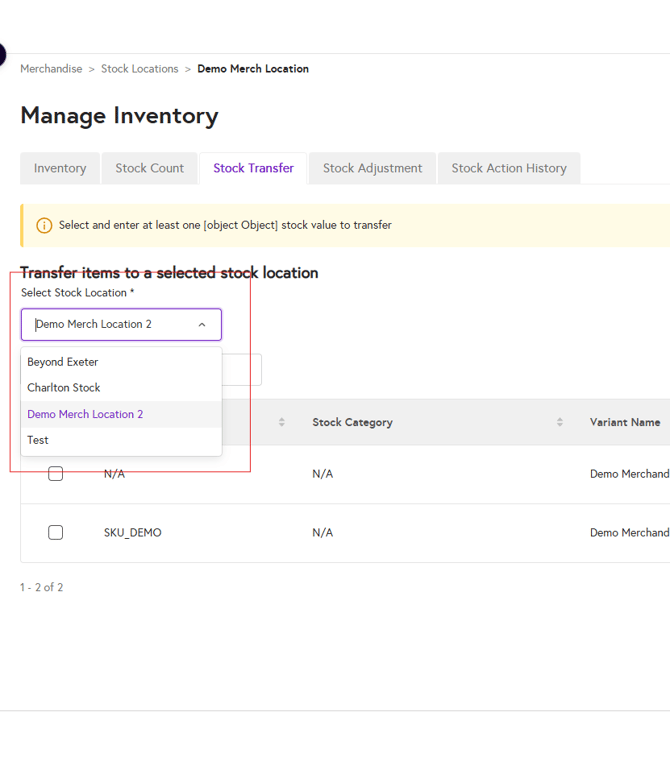670x766 pixels.
Task: Open the Stock Action History tab
Action: (508, 168)
